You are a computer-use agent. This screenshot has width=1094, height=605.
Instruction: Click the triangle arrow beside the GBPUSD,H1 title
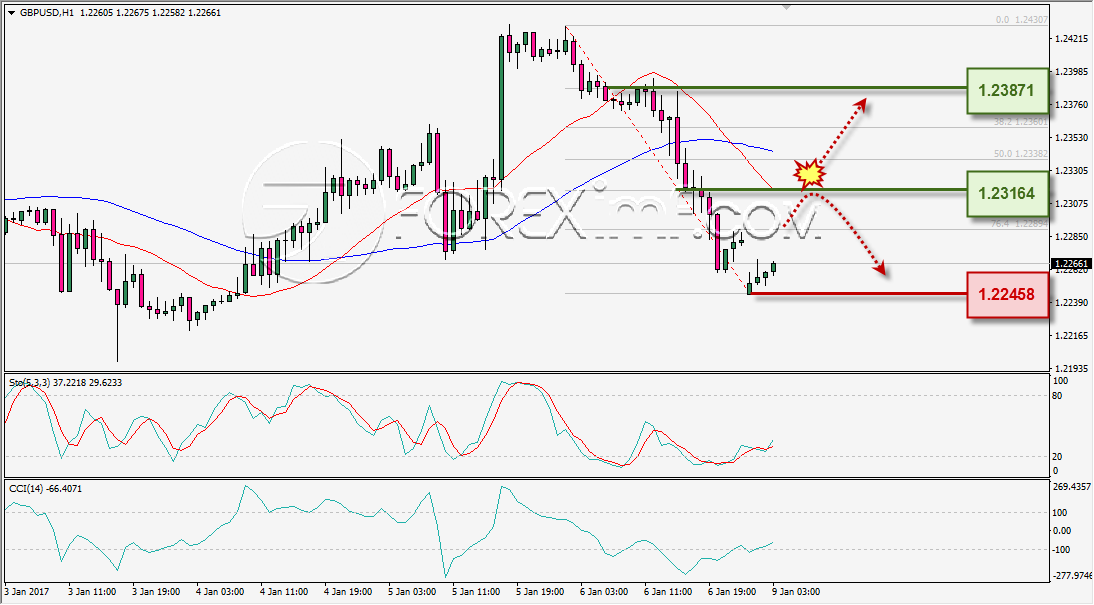click(11, 13)
